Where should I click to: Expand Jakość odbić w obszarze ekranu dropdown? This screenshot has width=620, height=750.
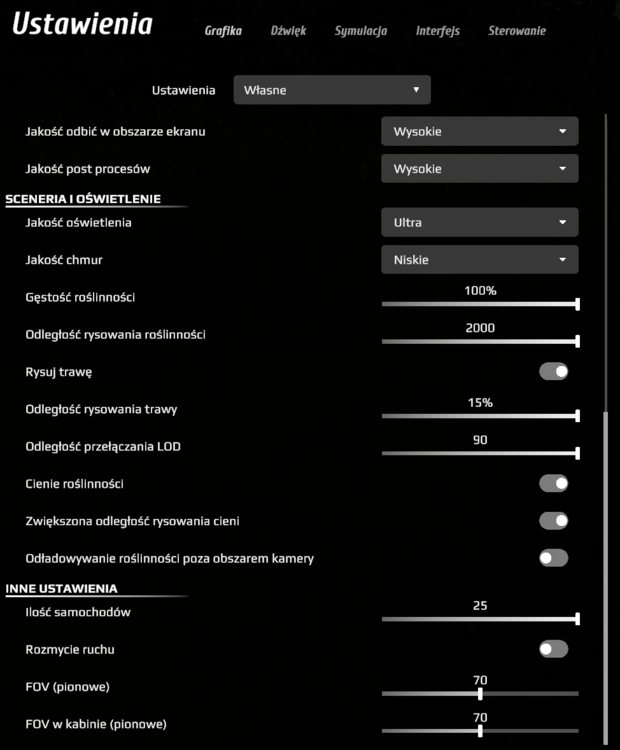pyautogui.click(x=479, y=131)
